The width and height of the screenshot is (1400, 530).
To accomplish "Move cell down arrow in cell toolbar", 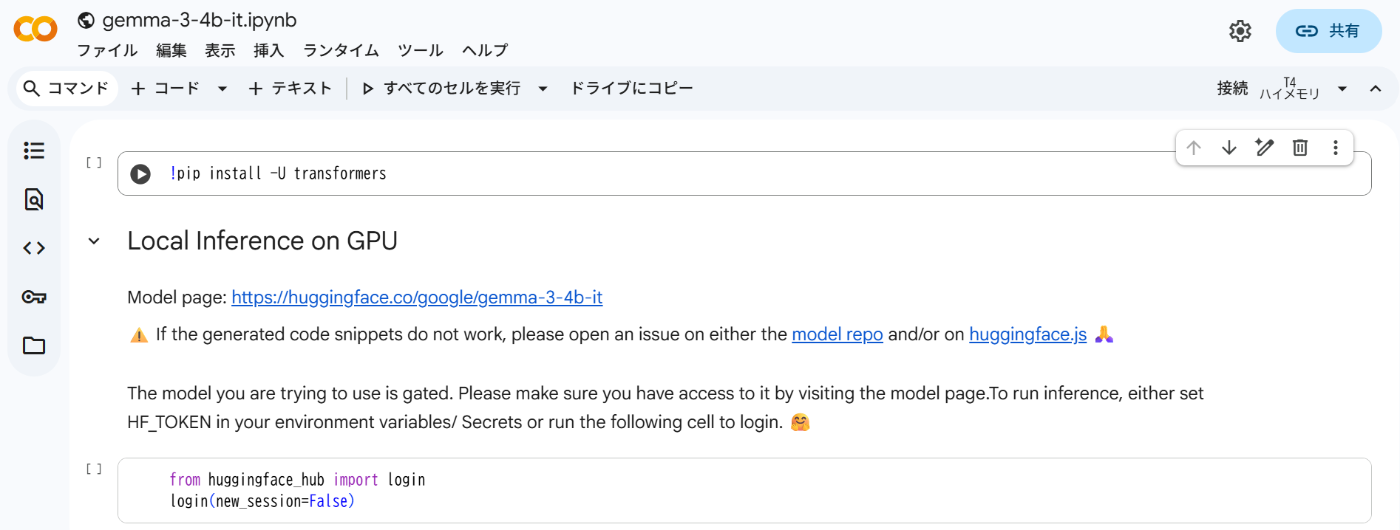I will point(1229,148).
